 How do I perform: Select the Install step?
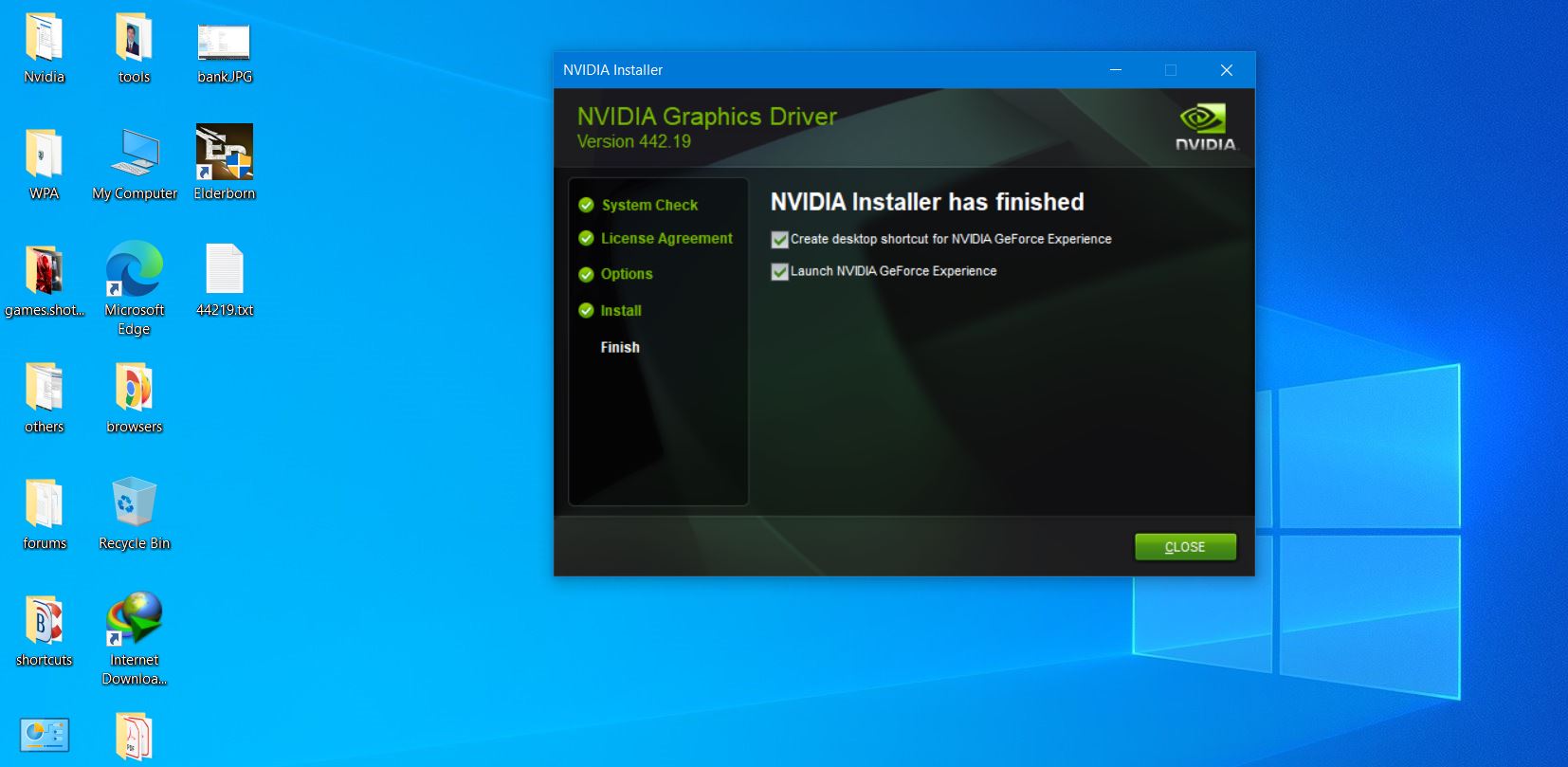tap(621, 310)
